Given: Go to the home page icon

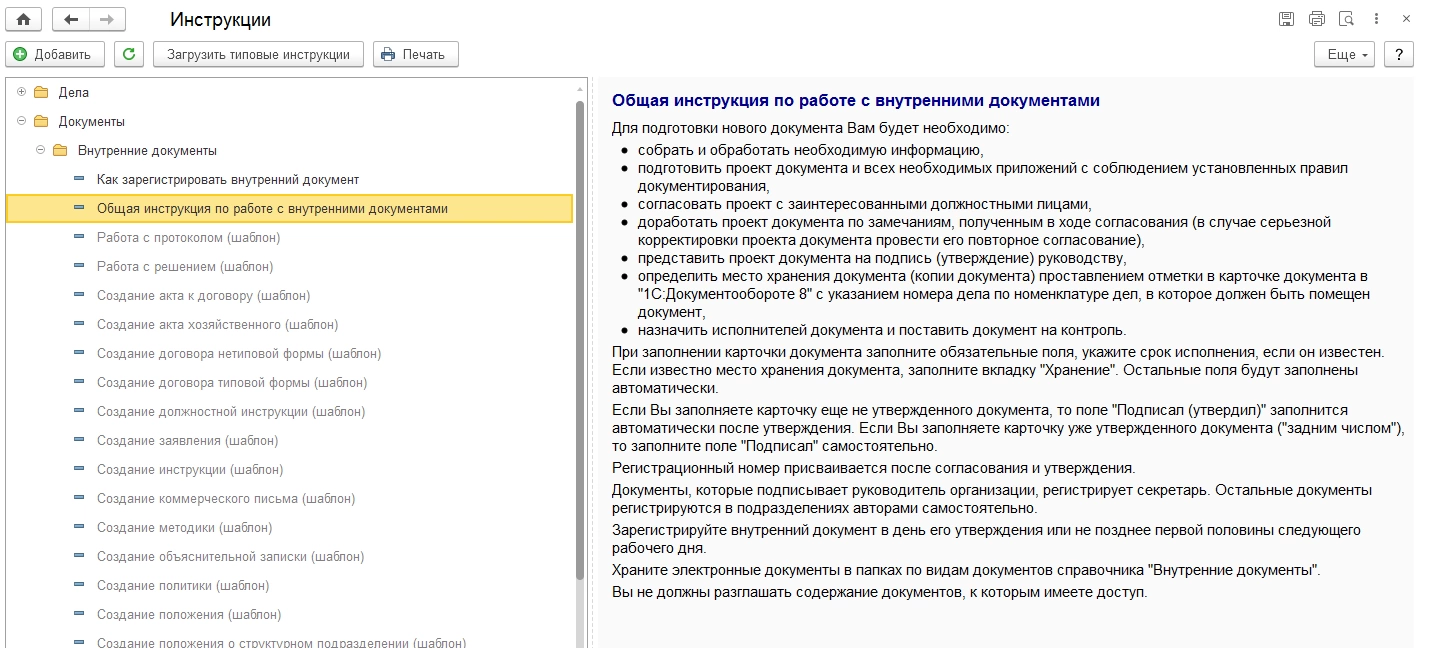Looking at the screenshot, I should tap(23, 19).
